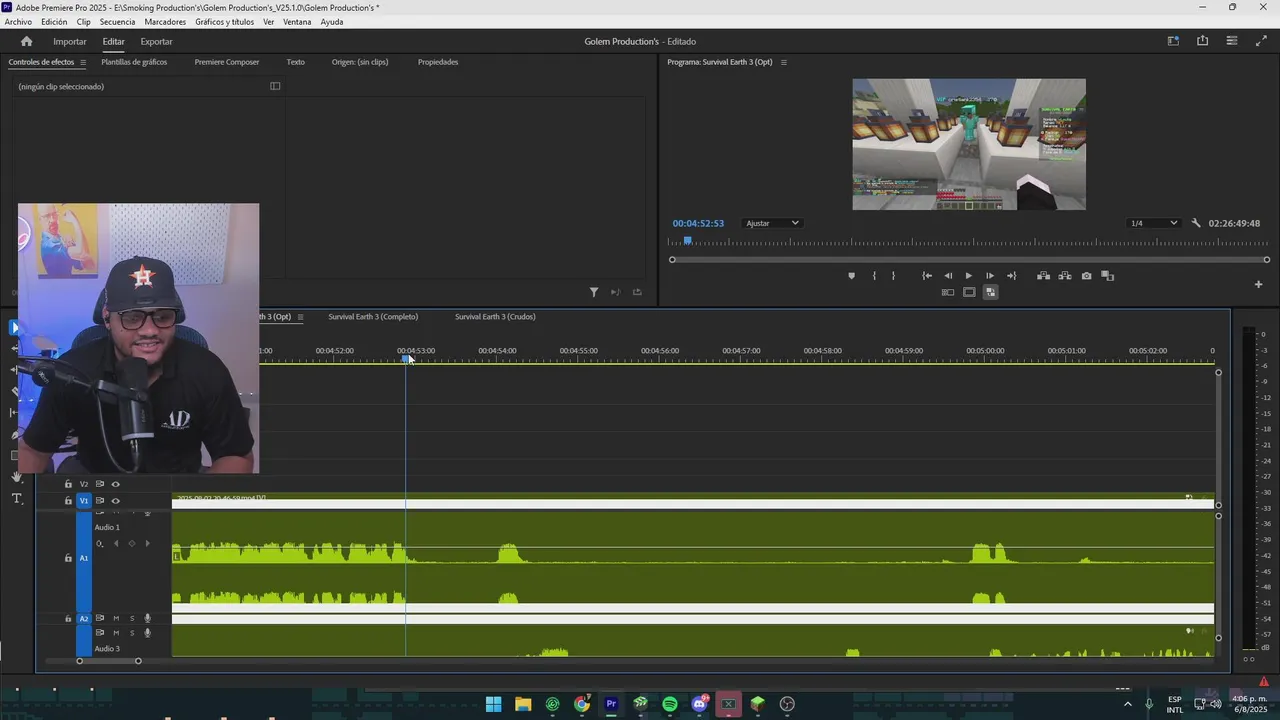Go to the Home screen icon
The height and width of the screenshot is (720, 1280).
coord(26,41)
